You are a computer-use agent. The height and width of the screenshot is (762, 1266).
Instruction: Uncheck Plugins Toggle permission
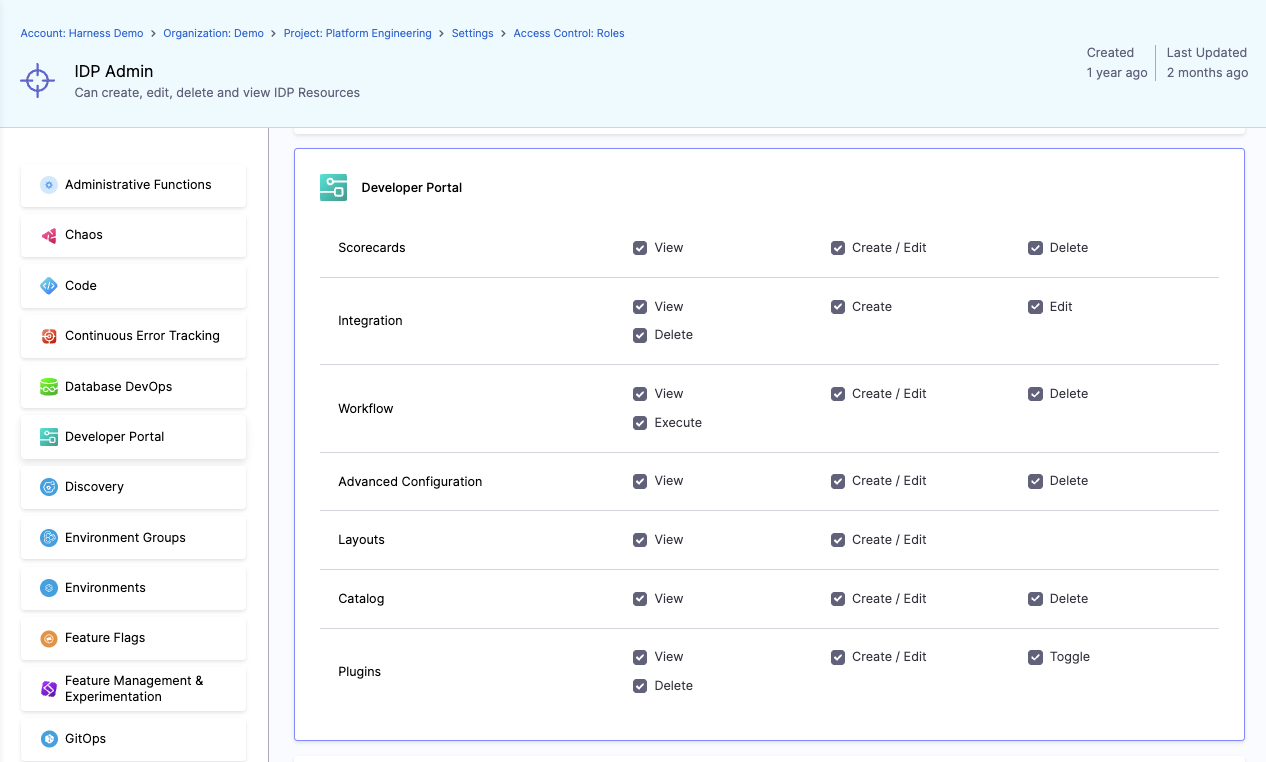coord(1035,657)
